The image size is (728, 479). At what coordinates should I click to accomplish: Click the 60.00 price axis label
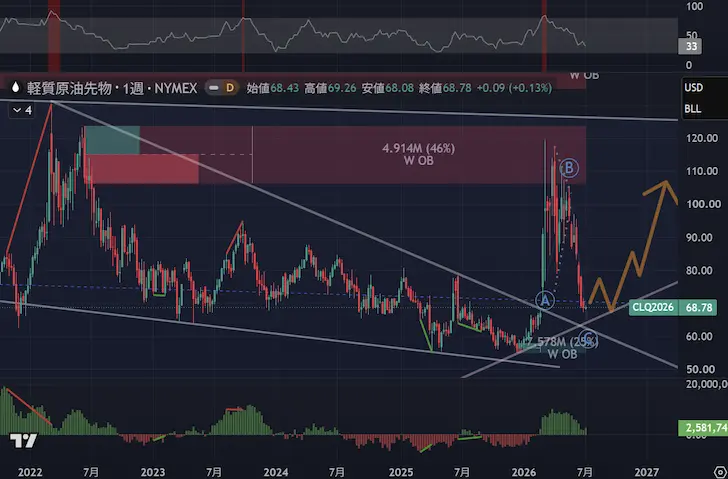[x=699, y=336]
